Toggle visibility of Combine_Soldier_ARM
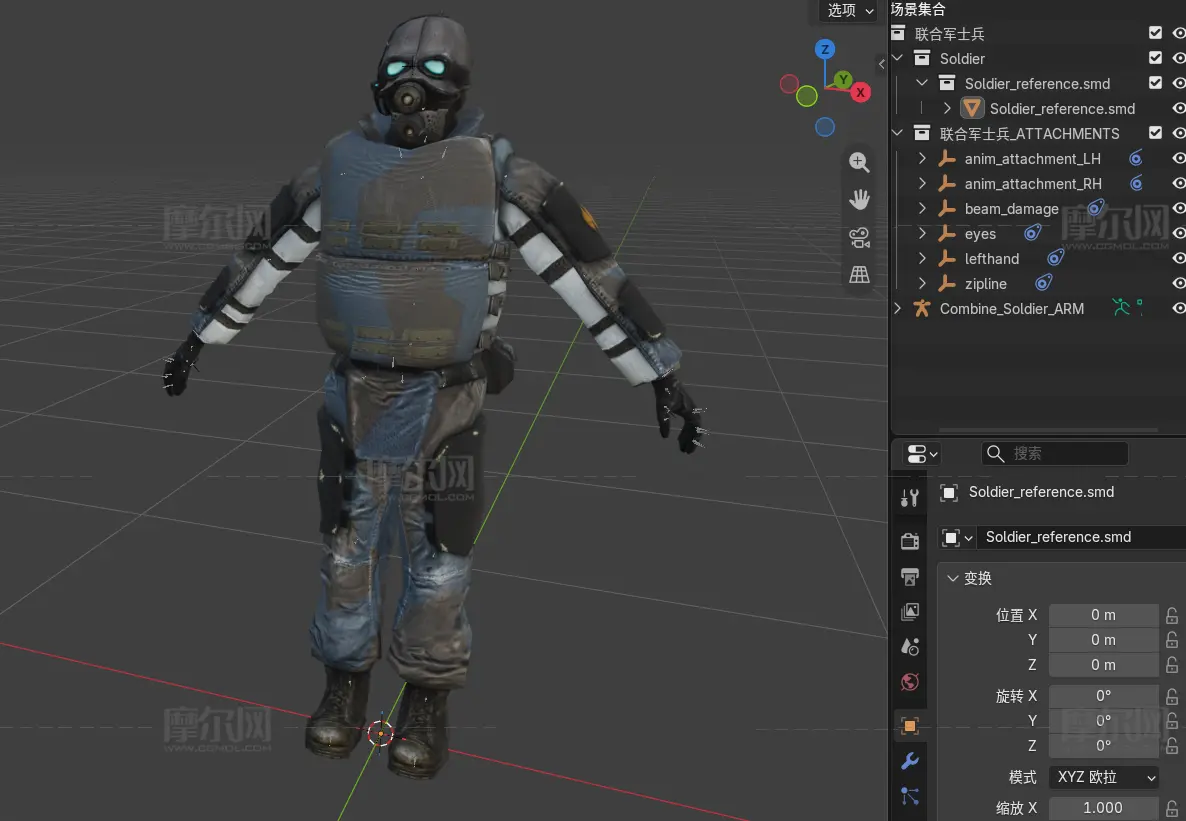This screenshot has height=821, width=1186. pyautogui.click(x=1178, y=308)
